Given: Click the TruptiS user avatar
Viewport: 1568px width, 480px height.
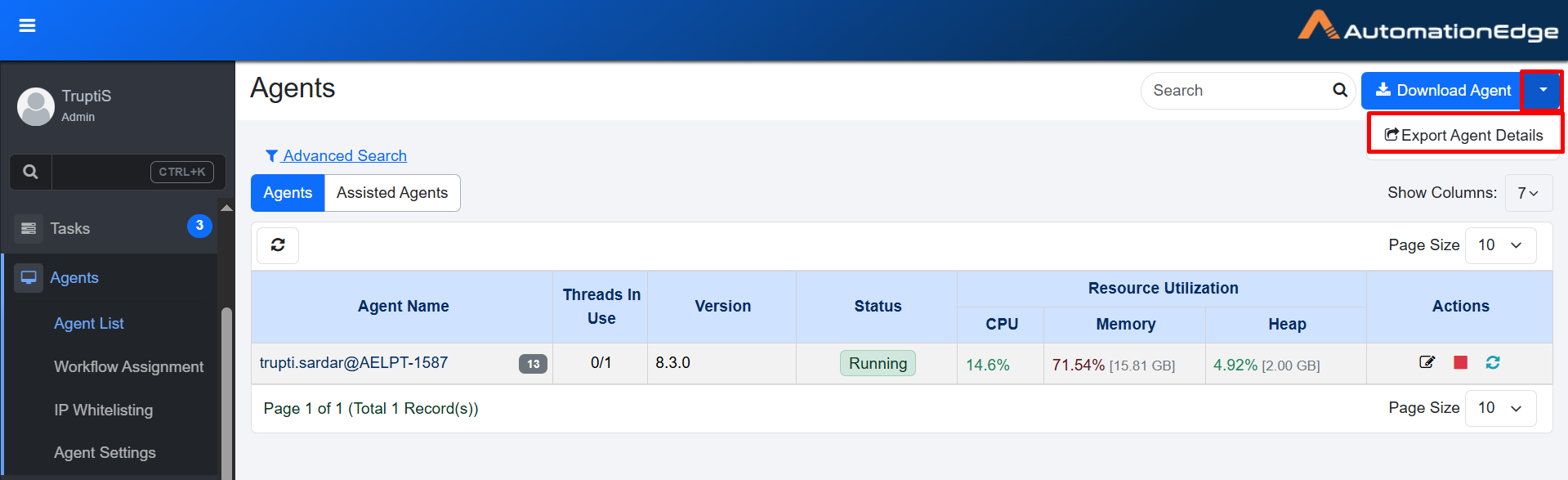Looking at the screenshot, I should pos(36,106).
